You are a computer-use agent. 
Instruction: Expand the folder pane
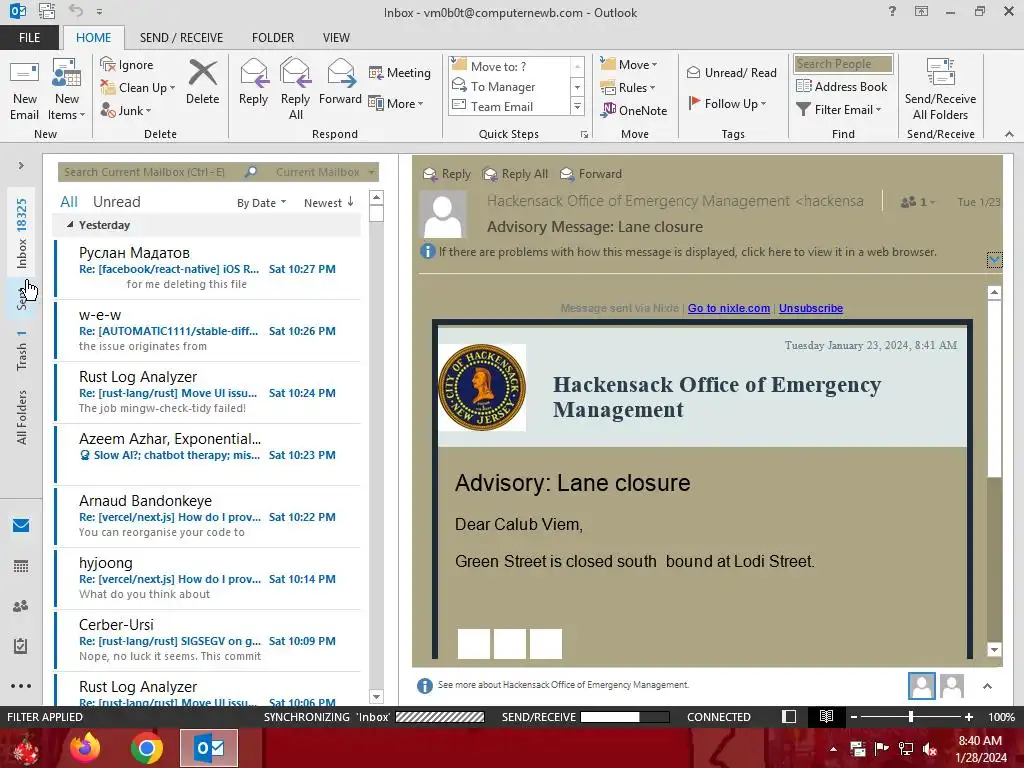21,166
